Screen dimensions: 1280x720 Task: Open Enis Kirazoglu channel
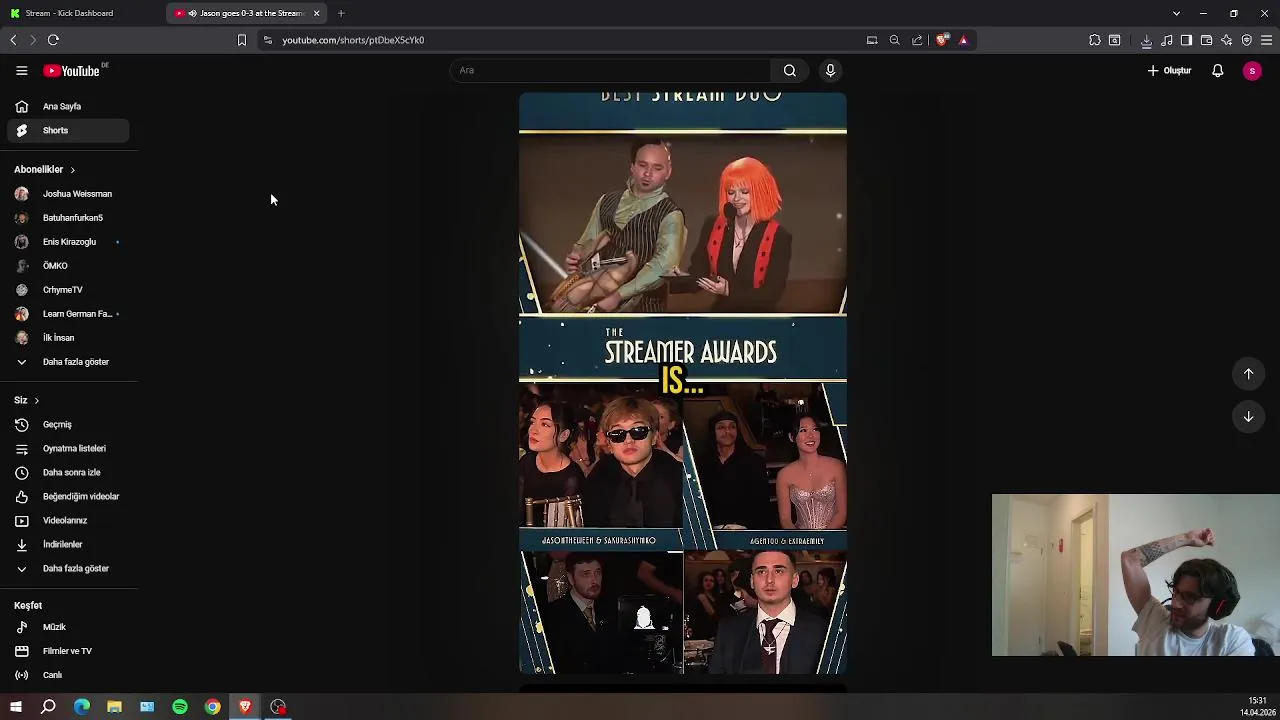pos(68,241)
